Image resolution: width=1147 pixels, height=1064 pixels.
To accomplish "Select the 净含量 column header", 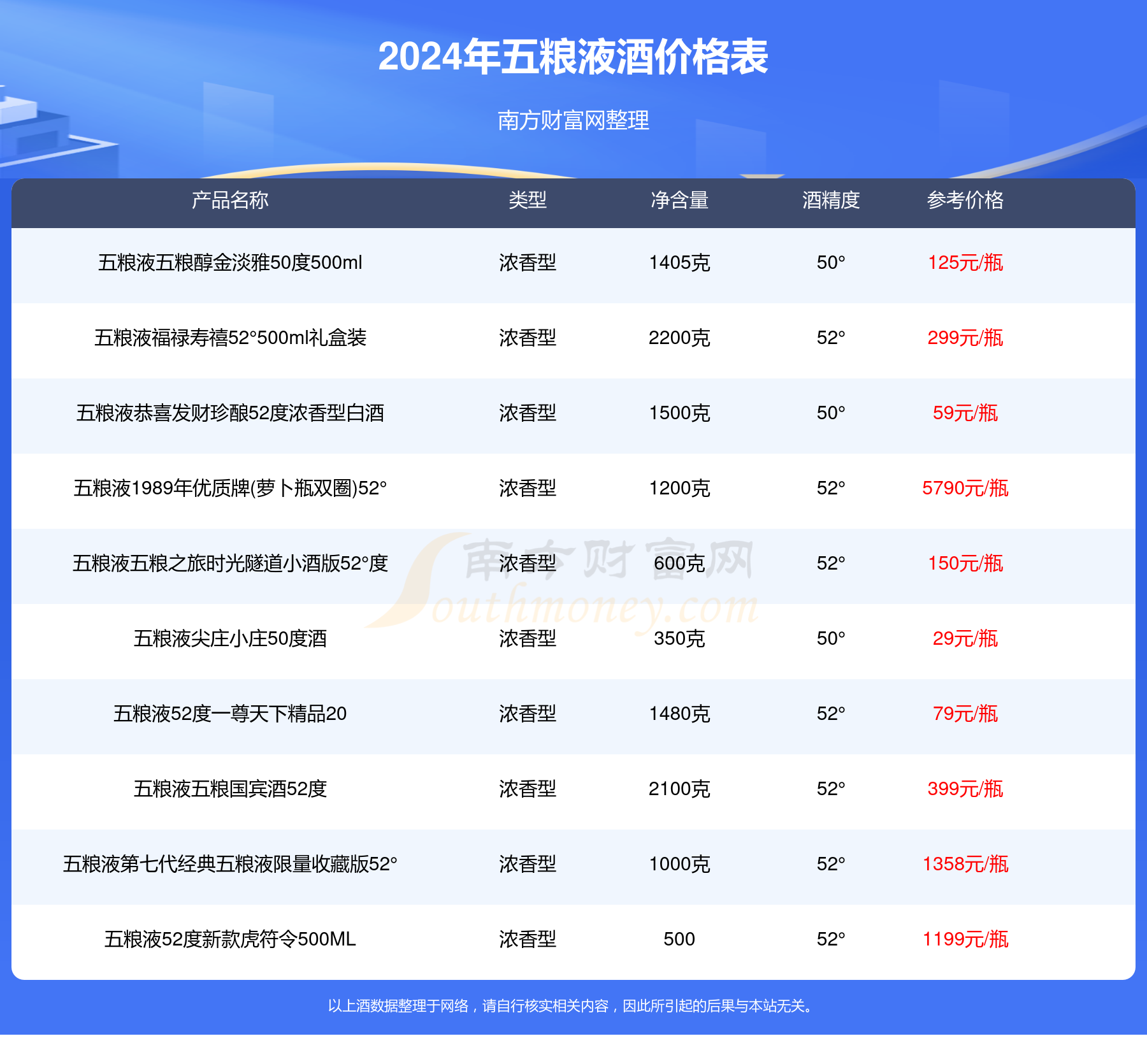I will 679,201.
